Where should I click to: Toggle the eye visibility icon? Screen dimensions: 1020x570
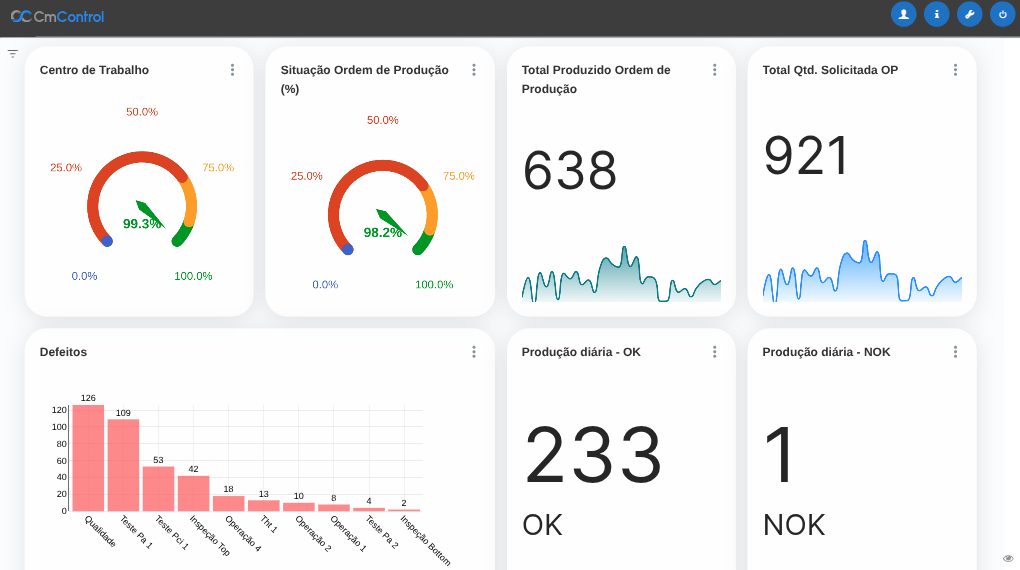[x=1008, y=558]
